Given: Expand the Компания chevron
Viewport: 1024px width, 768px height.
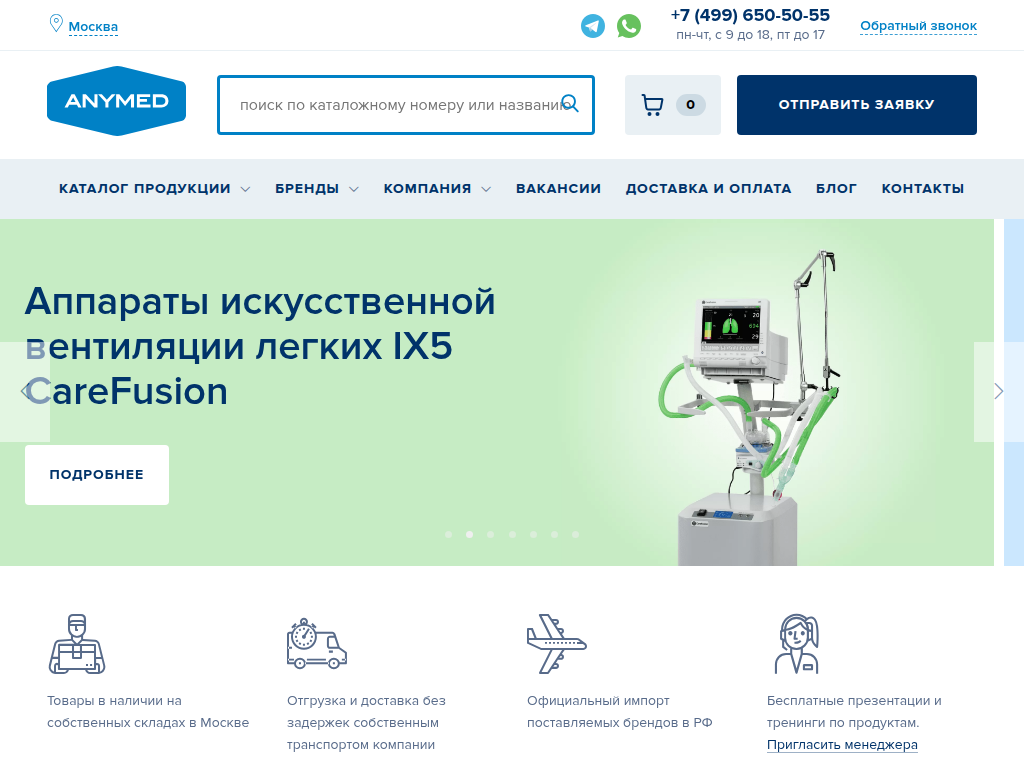Looking at the screenshot, I should click(x=486, y=189).
